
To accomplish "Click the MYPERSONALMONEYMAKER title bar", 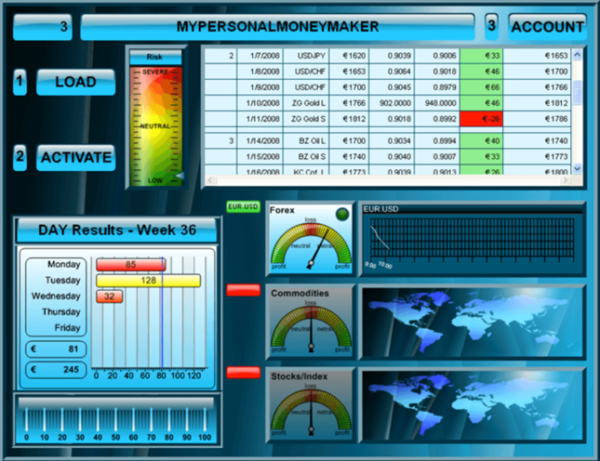I will click(x=277, y=27).
